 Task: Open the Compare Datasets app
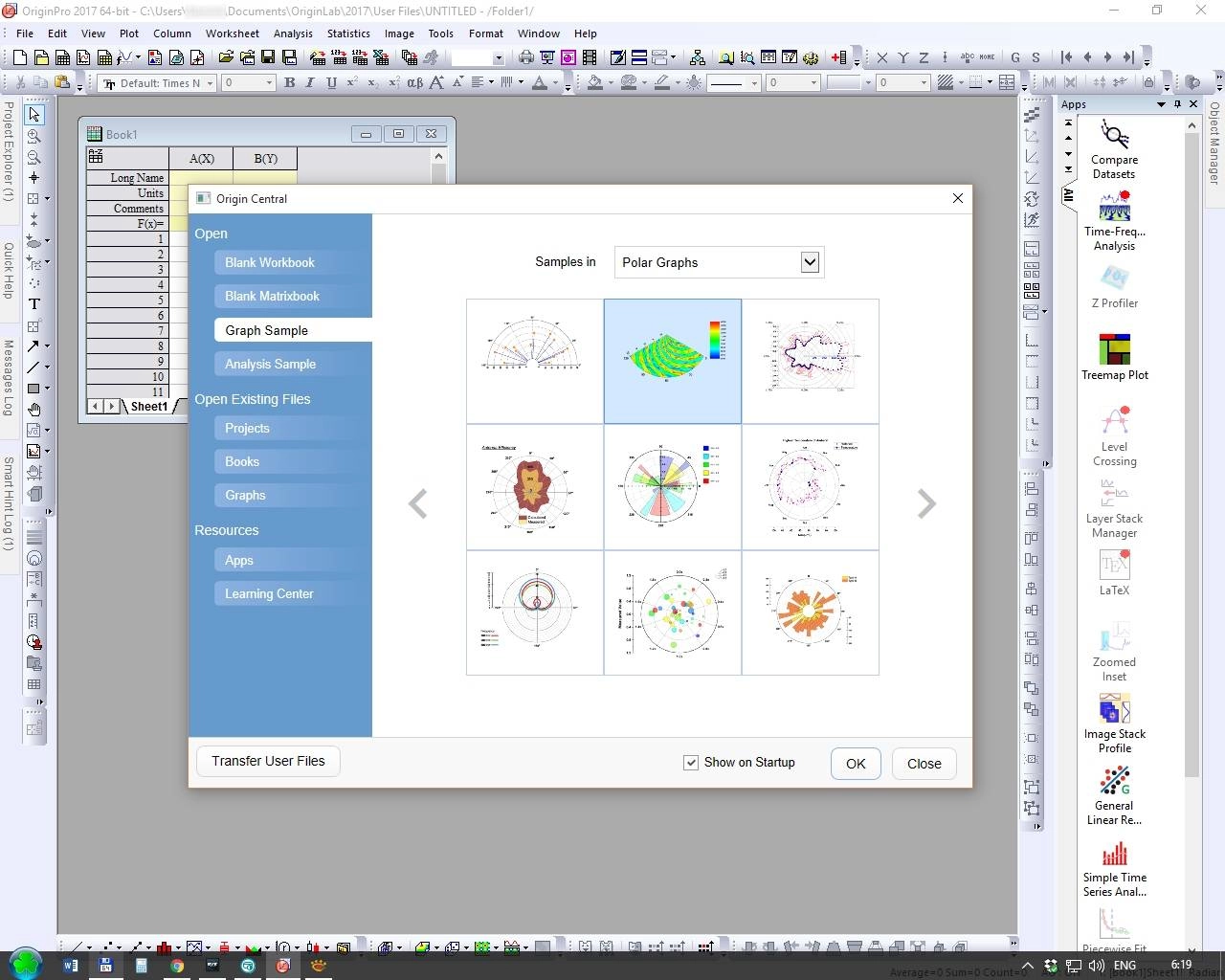pyautogui.click(x=1114, y=149)
